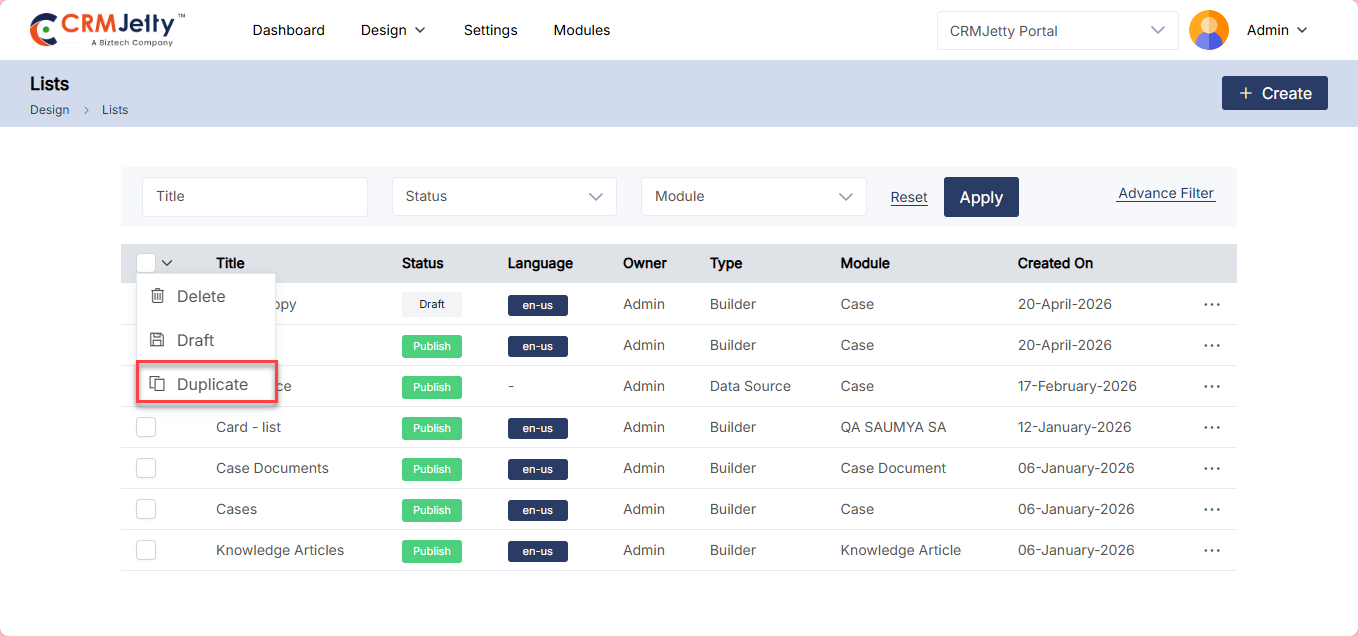
Task: Open the CRMJetty Portal selector dropdown
Action: 1057,31
